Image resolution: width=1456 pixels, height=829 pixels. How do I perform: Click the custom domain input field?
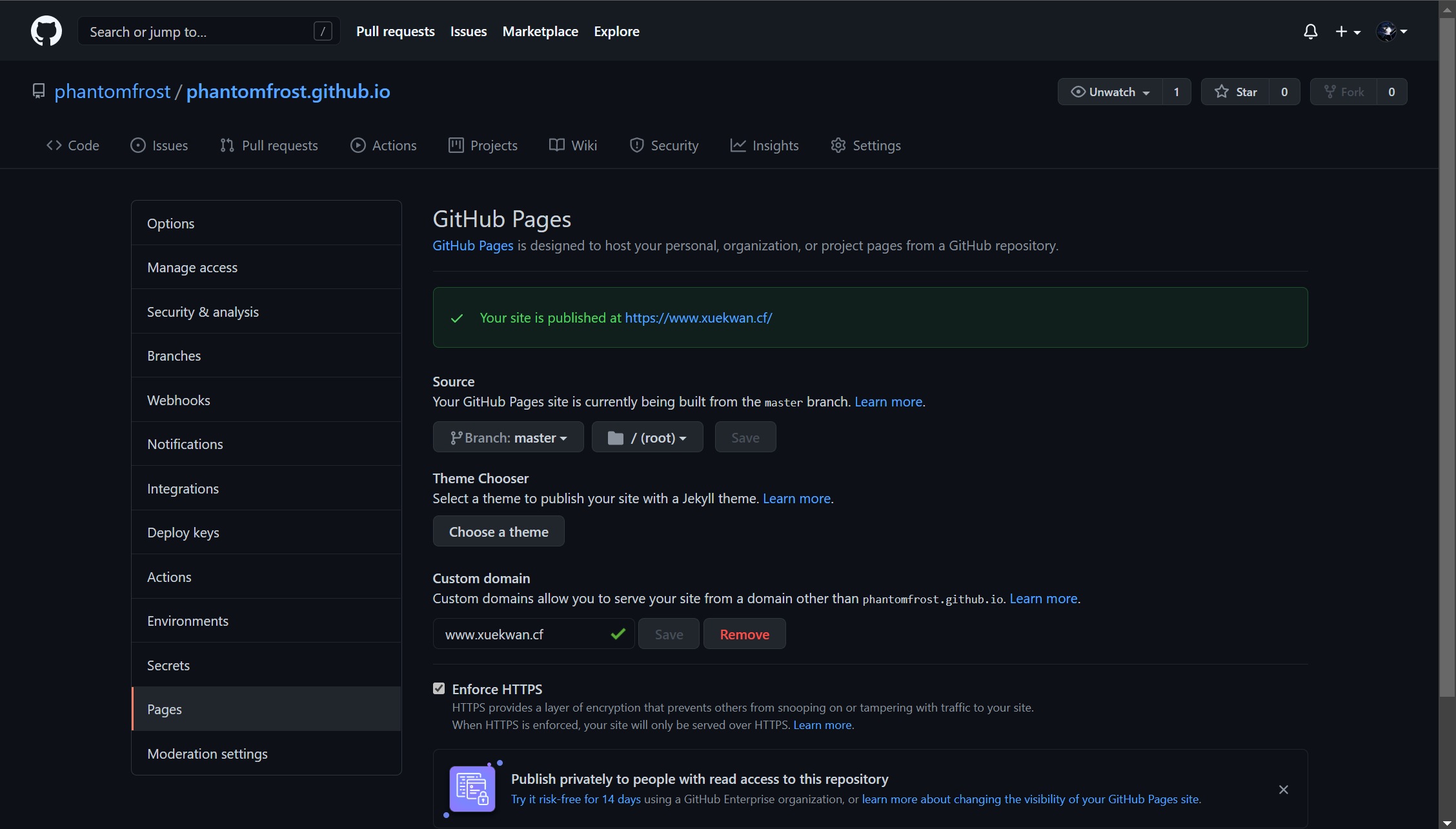point(534,634)
